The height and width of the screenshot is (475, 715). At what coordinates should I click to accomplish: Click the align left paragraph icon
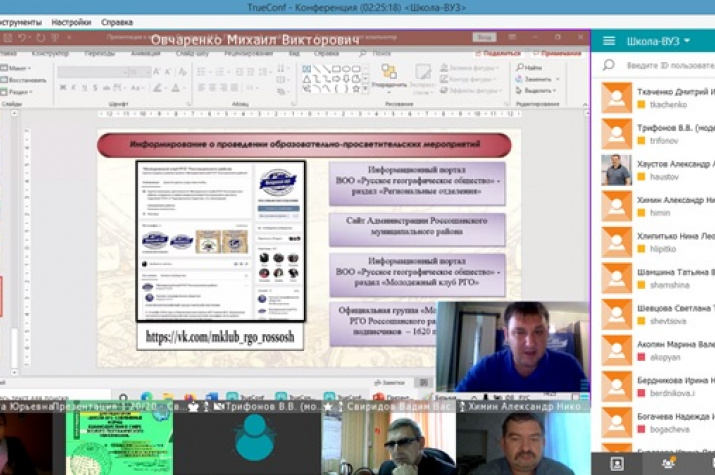pos(201,87)
